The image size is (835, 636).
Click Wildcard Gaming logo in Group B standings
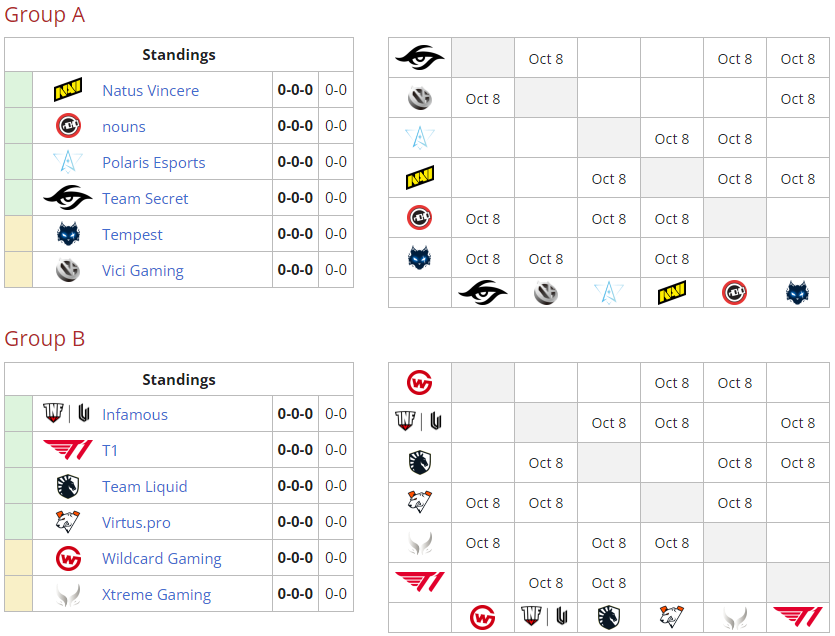(68, 558)
